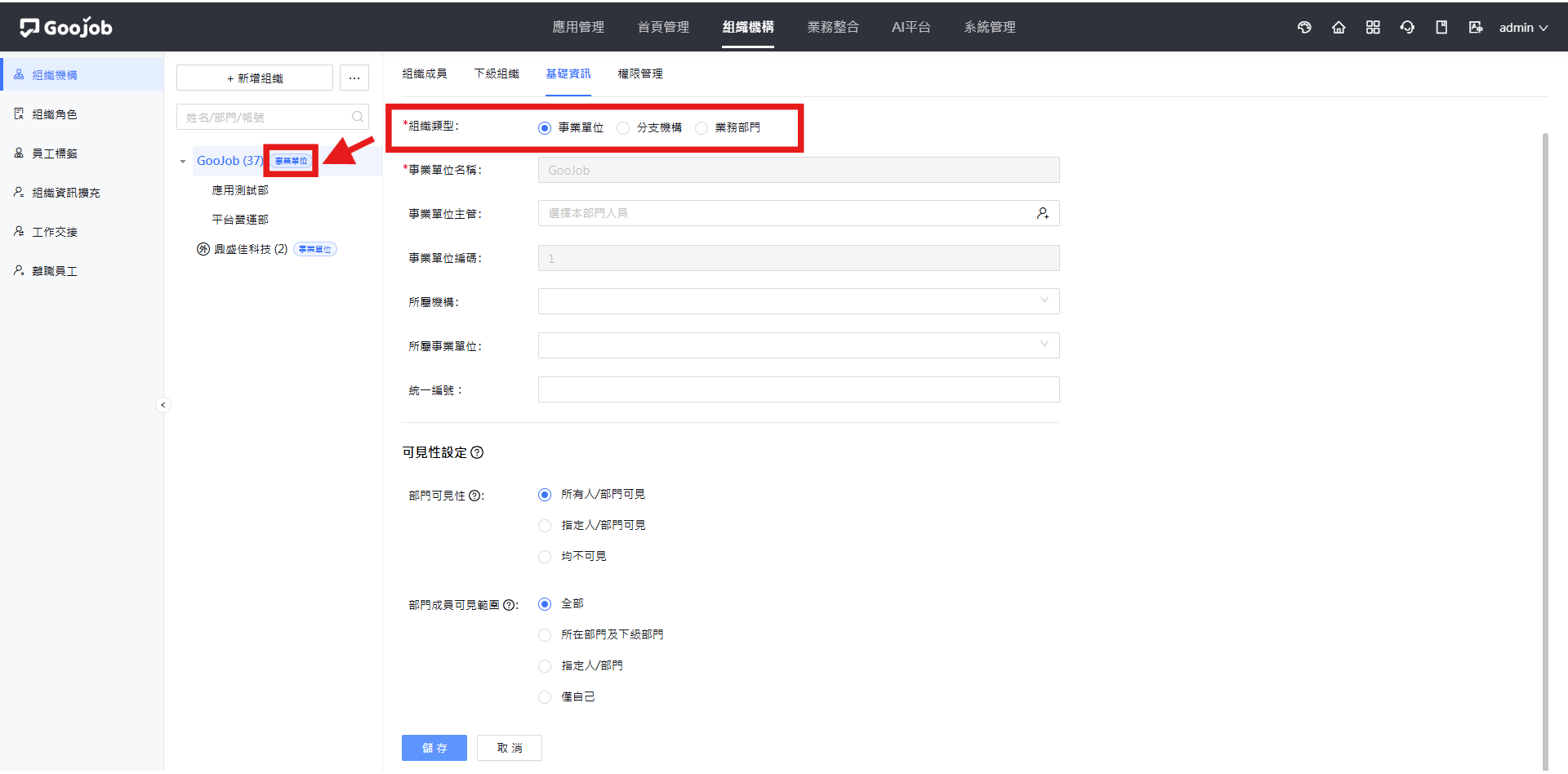Open the 權限管理 tab
The height and width of the screenshot is (774, 1568).
(640, 73)
